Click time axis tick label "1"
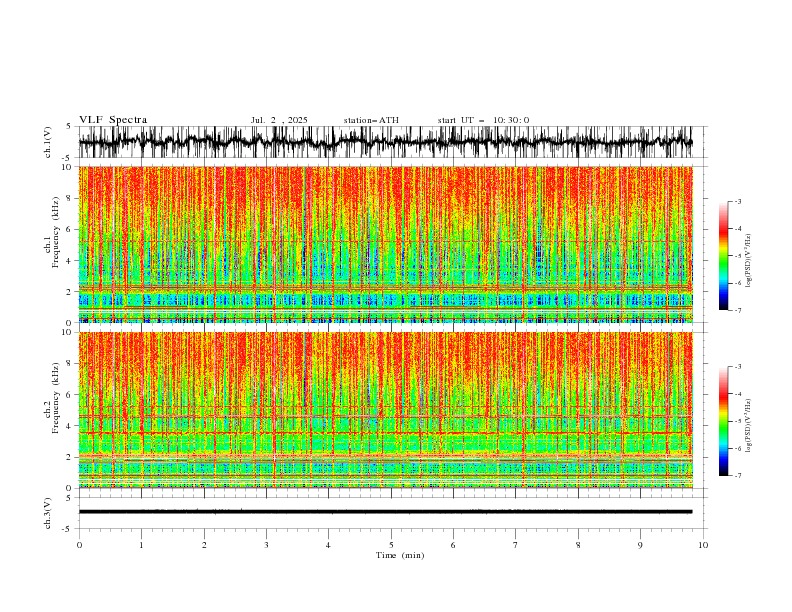 [x=141, y=545]
